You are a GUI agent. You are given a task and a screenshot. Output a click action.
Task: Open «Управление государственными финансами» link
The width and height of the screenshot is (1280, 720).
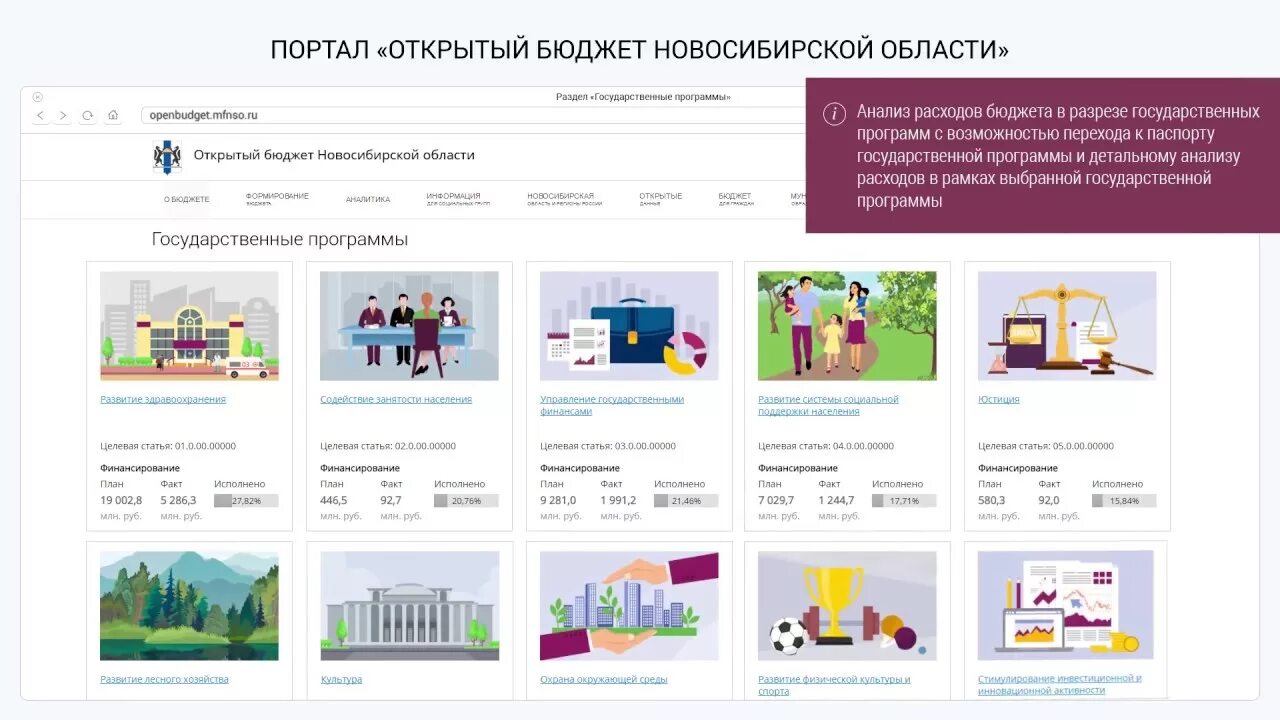click(612, 405)
